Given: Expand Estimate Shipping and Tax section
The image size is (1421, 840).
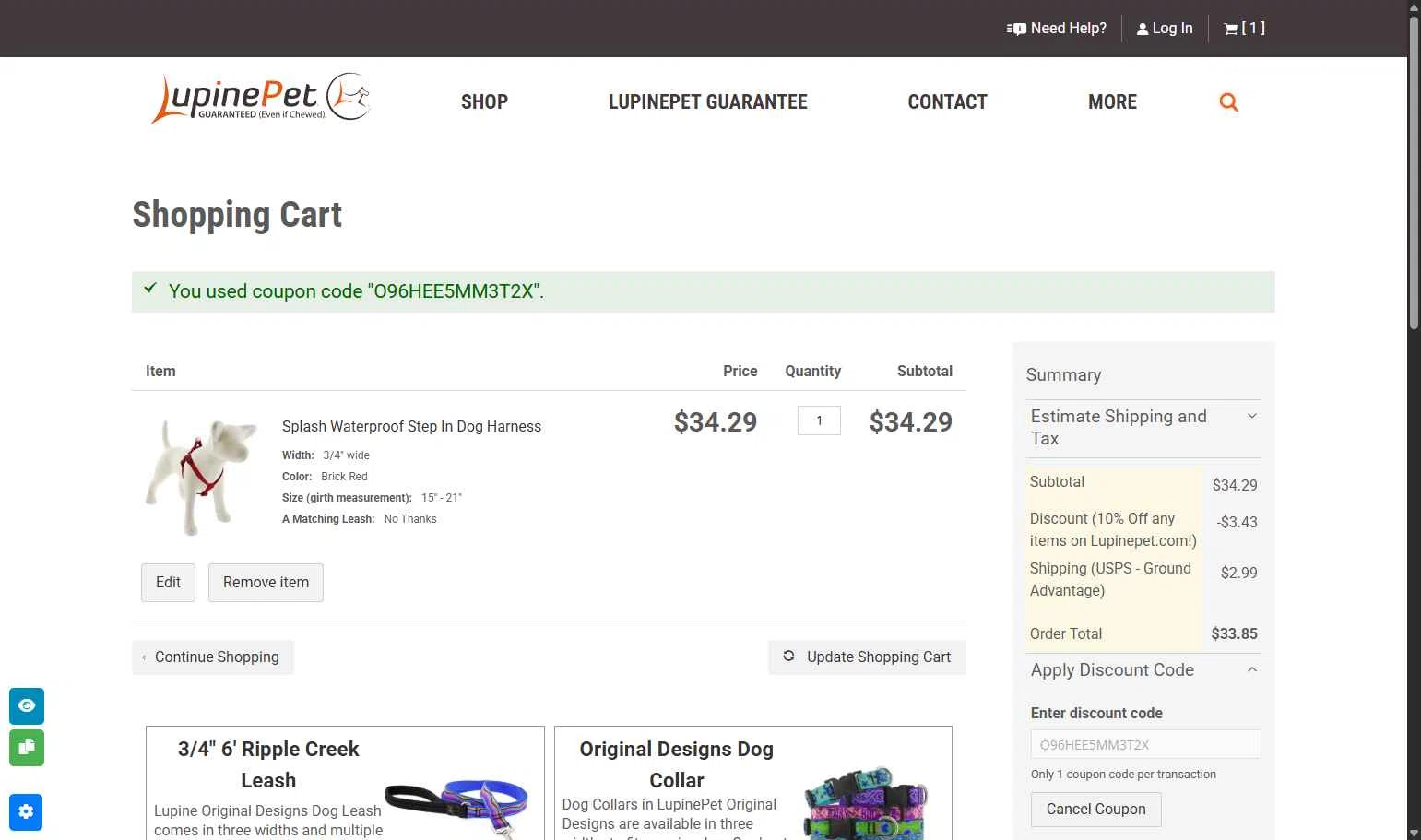Looking at the screenshot, I should point(1143,428).
